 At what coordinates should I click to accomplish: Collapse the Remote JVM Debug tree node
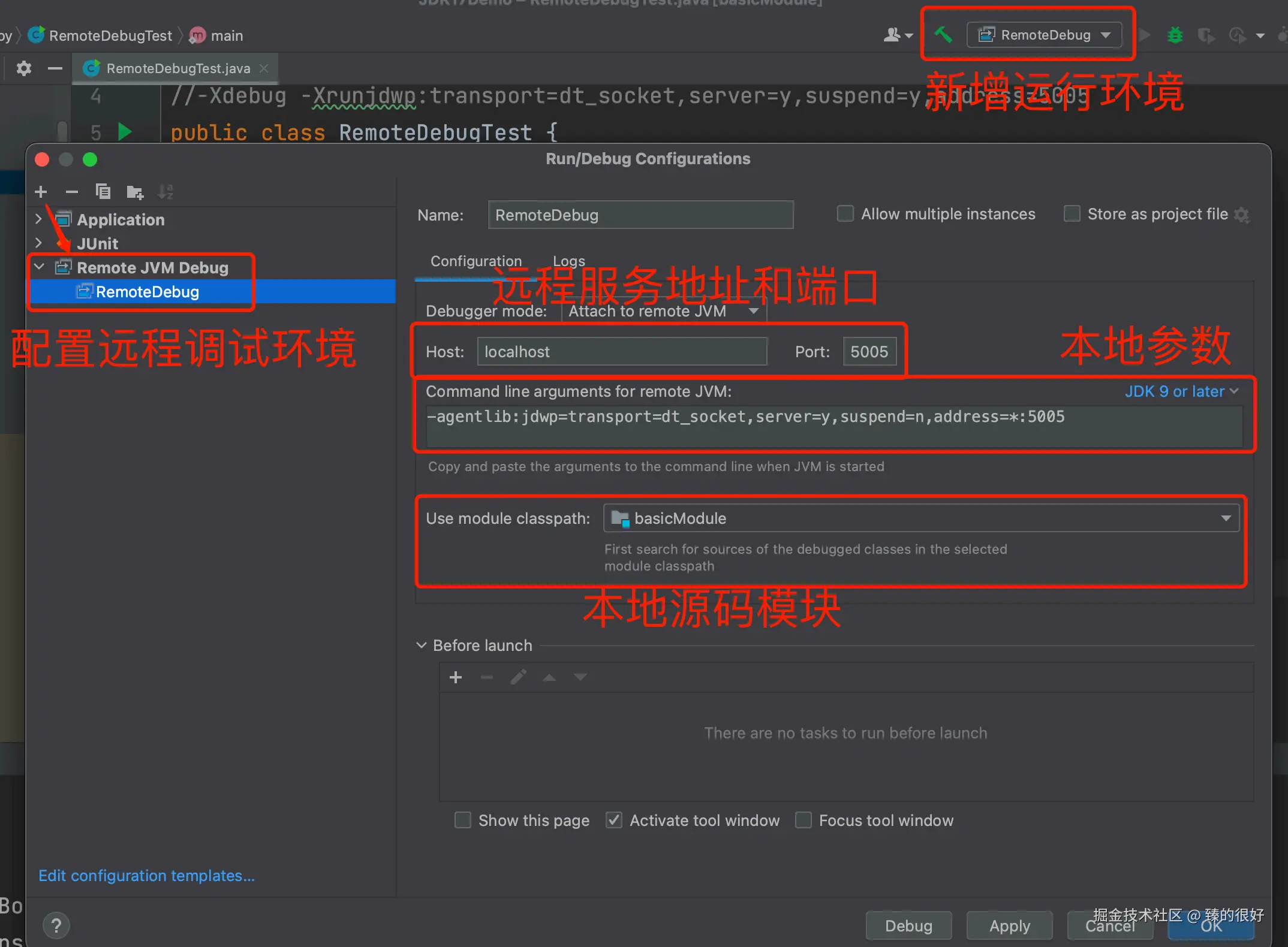point(38,267)
